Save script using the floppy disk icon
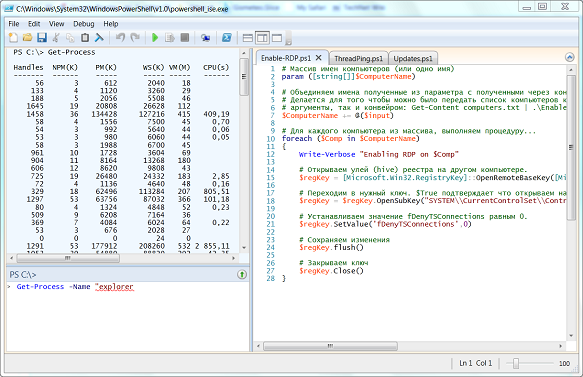583x377 pixels. point(41,38)
